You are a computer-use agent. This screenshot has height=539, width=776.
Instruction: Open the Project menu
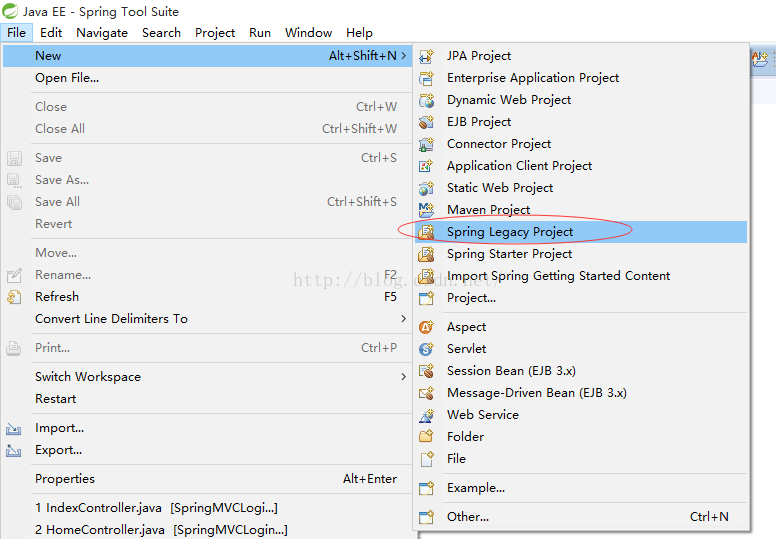pos(215,33)
